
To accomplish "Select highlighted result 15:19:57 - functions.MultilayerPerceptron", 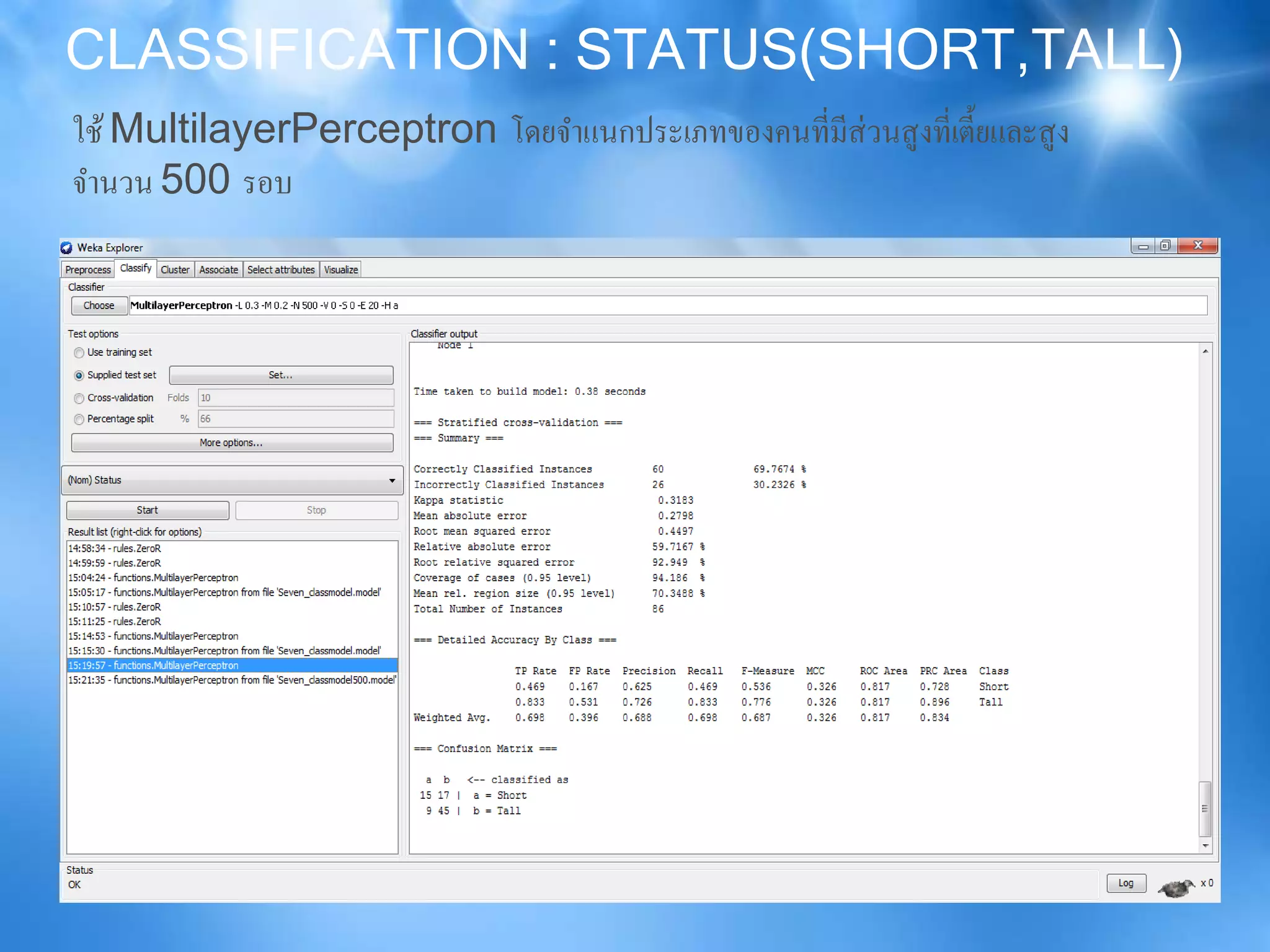I will coord(232,666).
